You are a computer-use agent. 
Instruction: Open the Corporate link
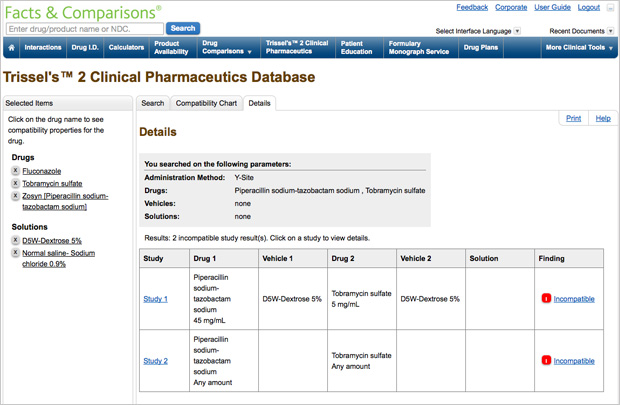pos(511,7)
